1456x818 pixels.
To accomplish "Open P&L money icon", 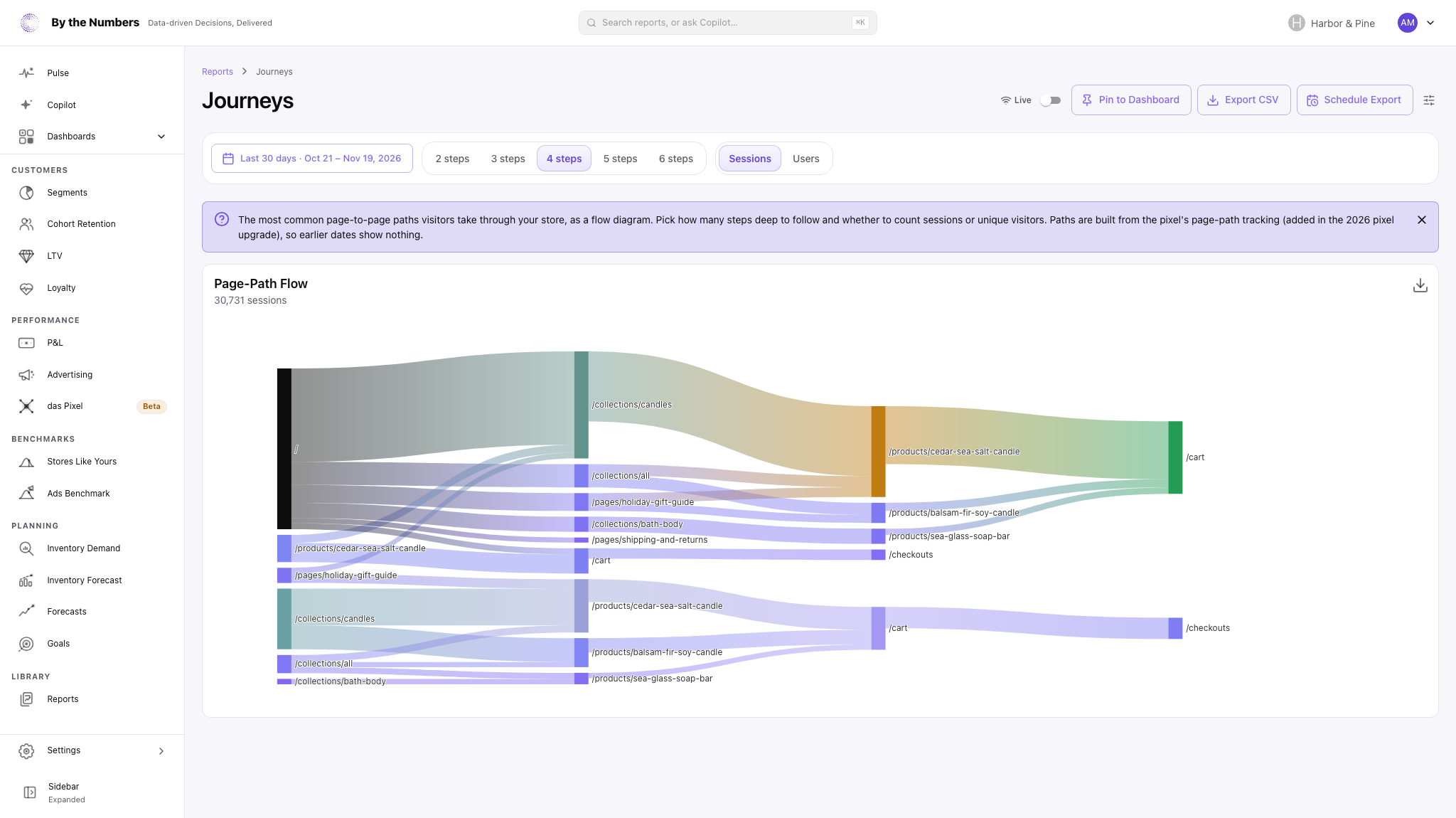I will pos(26,343).
